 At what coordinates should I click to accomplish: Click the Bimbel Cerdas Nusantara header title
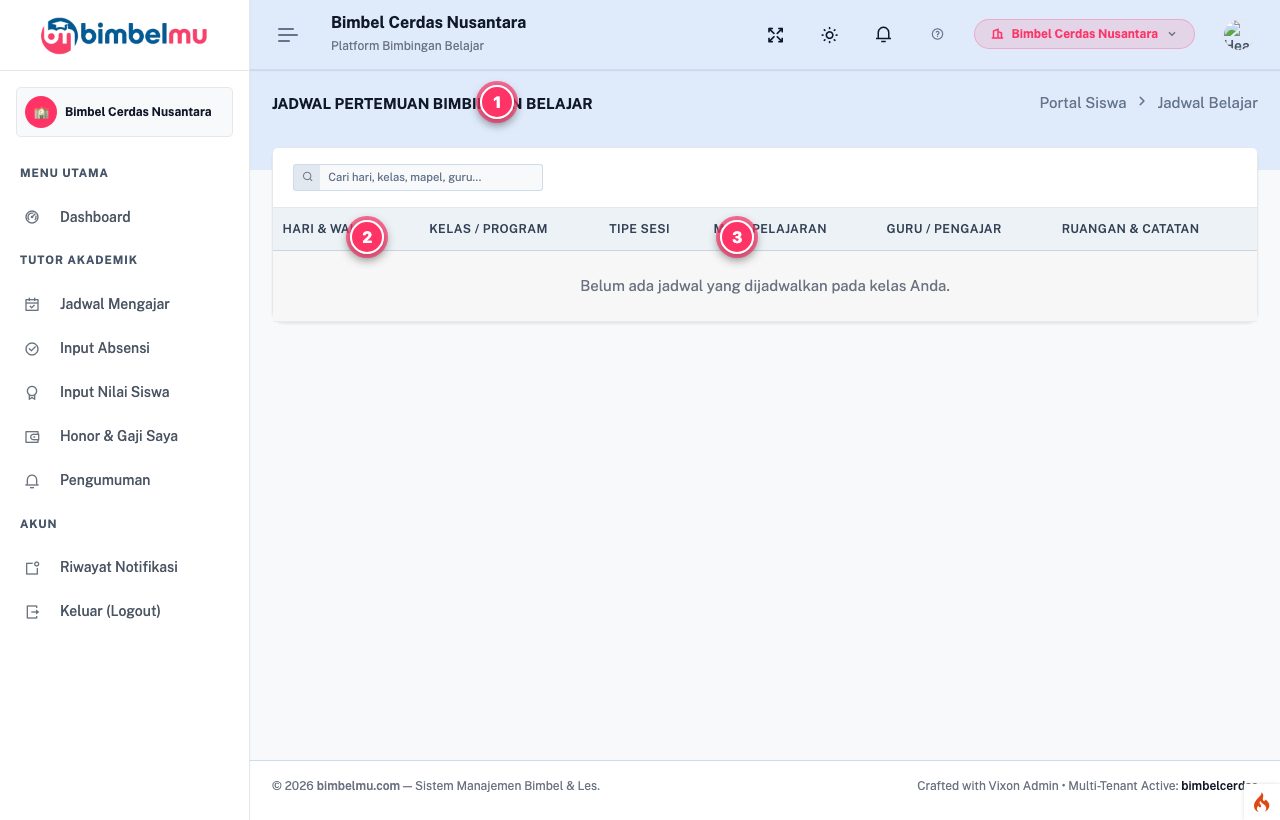coord(428,22)
